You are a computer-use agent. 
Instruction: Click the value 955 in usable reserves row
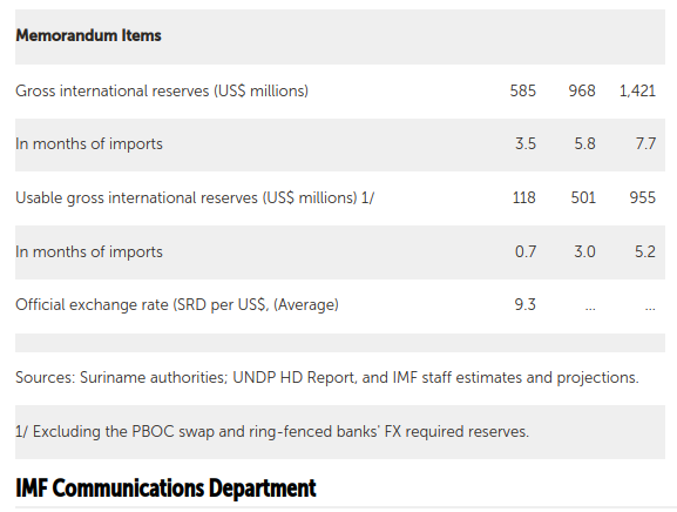(642, 198)
